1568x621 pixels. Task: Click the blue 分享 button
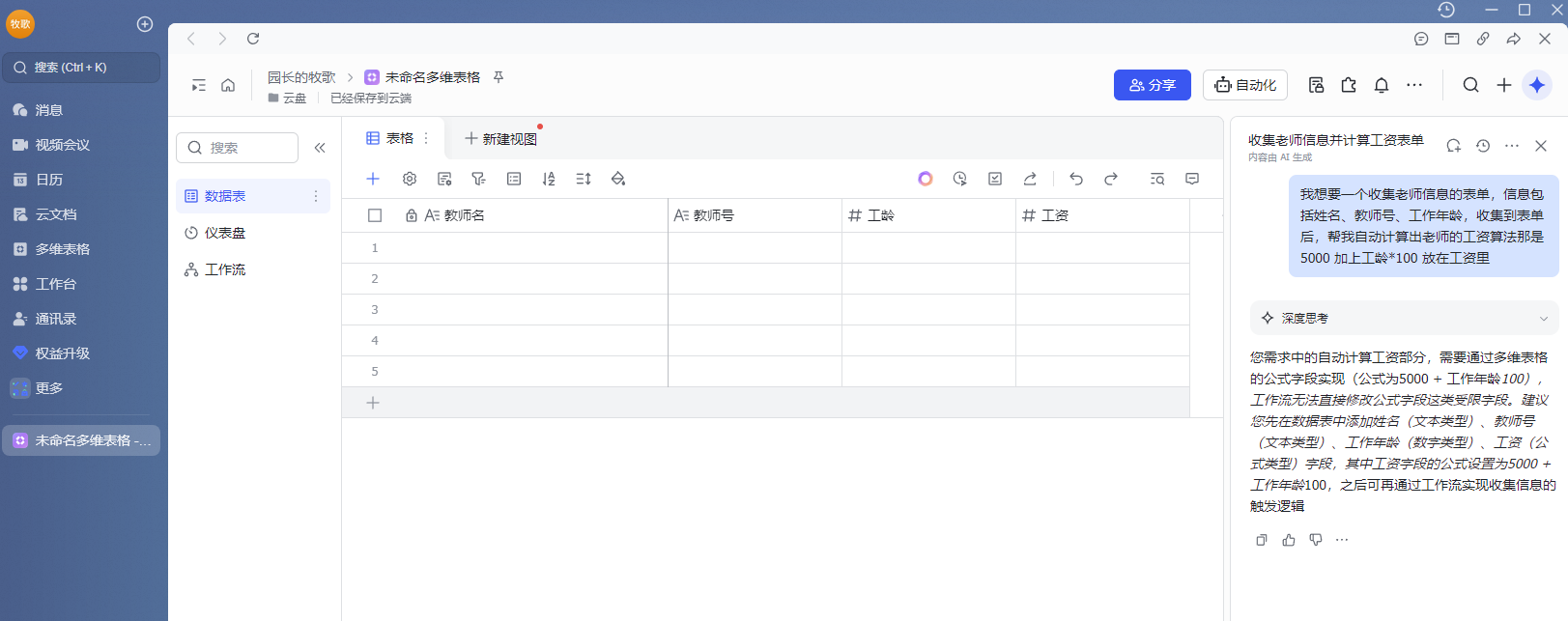[x=1152, y=85]
